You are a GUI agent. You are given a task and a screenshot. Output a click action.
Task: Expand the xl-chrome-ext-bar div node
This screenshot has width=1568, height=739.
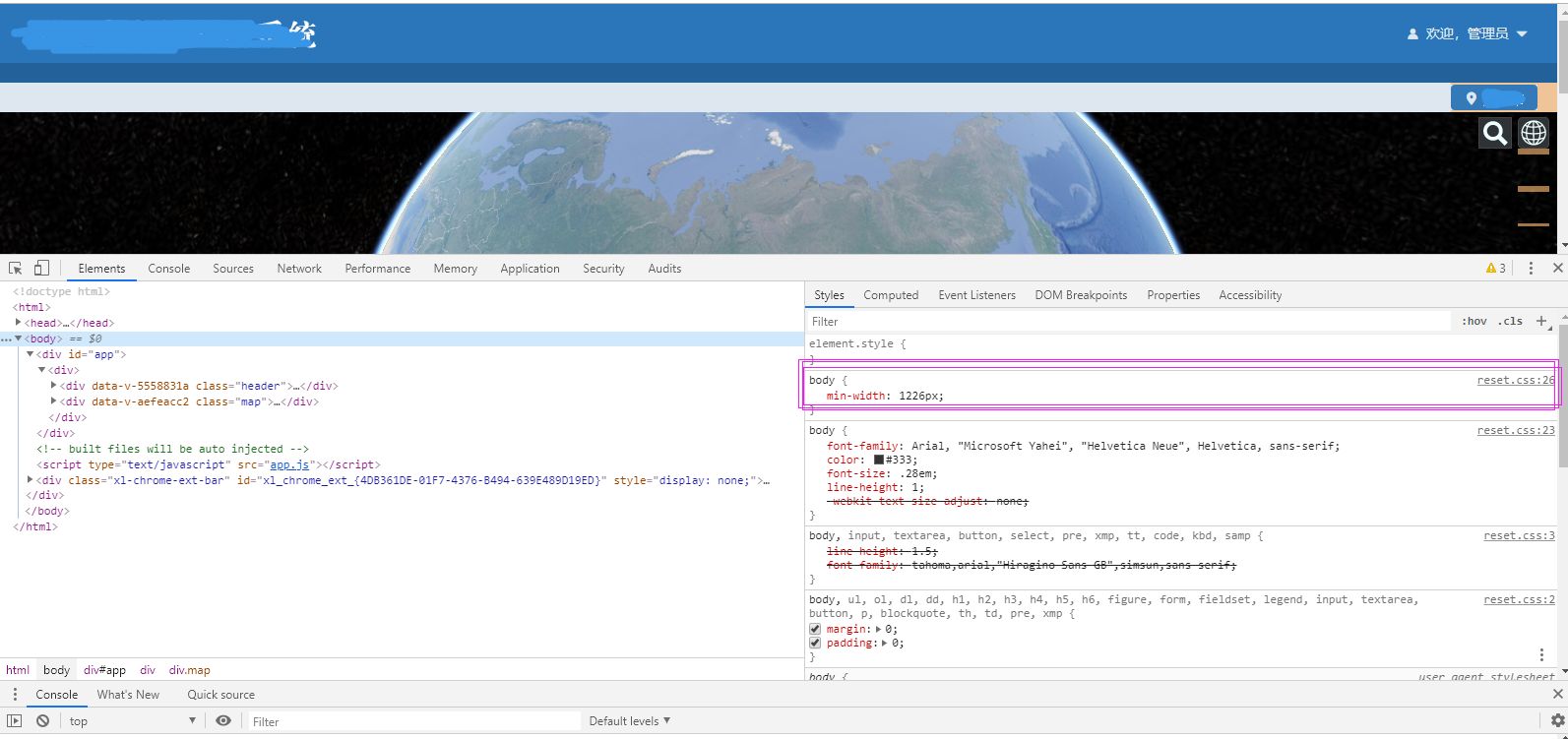30,479
